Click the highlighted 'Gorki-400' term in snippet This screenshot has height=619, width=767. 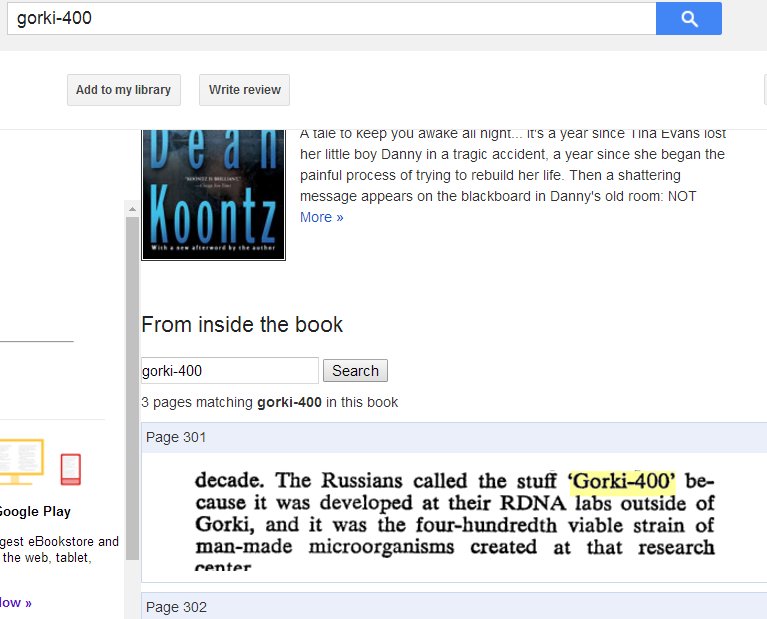pos(622,482)
